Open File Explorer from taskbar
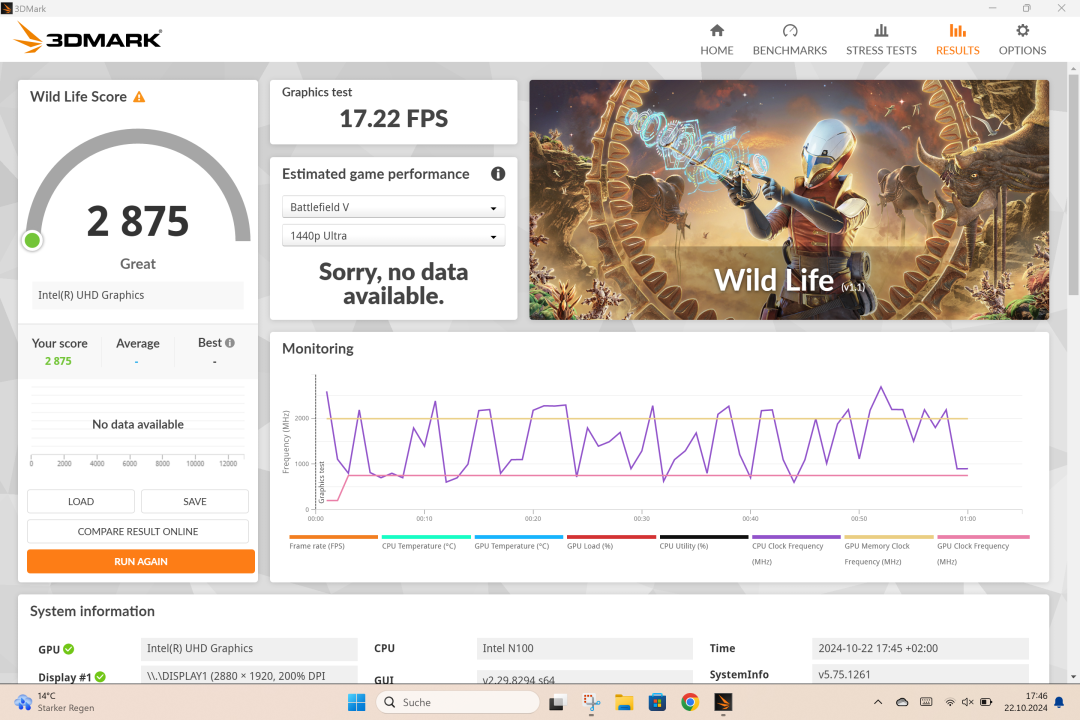 tap(624, 702)
